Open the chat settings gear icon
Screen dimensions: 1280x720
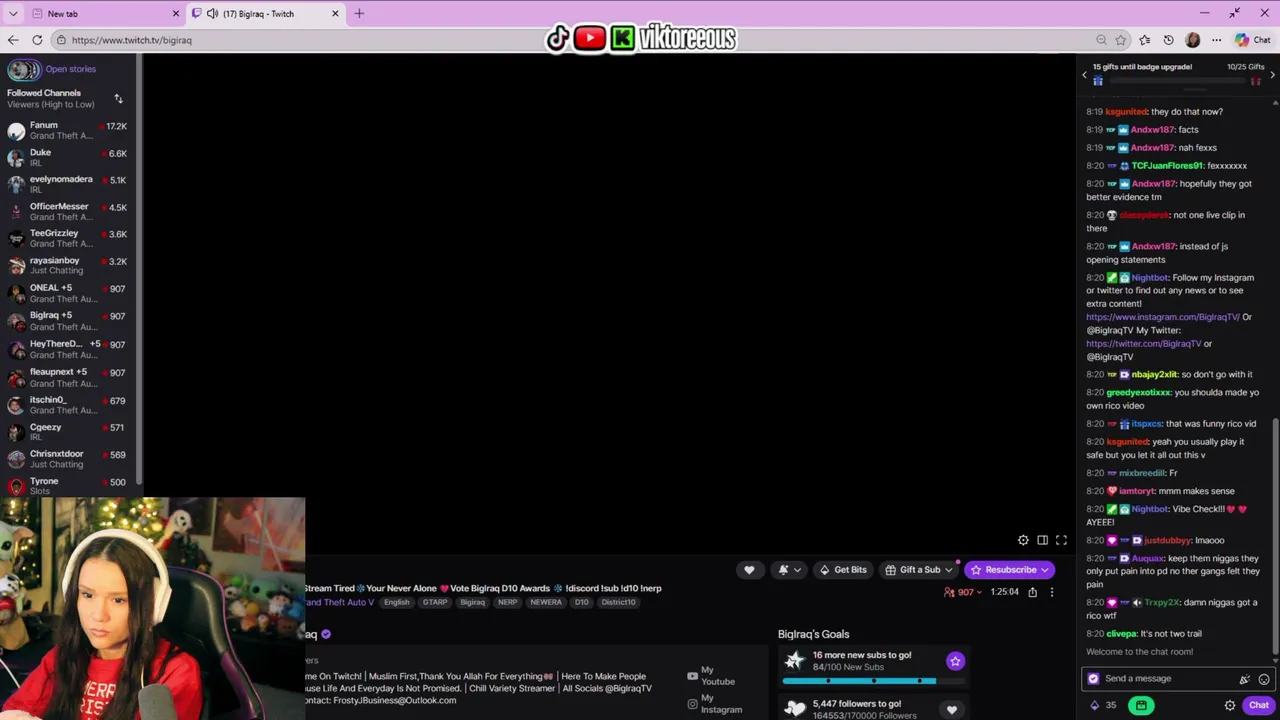coord(1229,705)
